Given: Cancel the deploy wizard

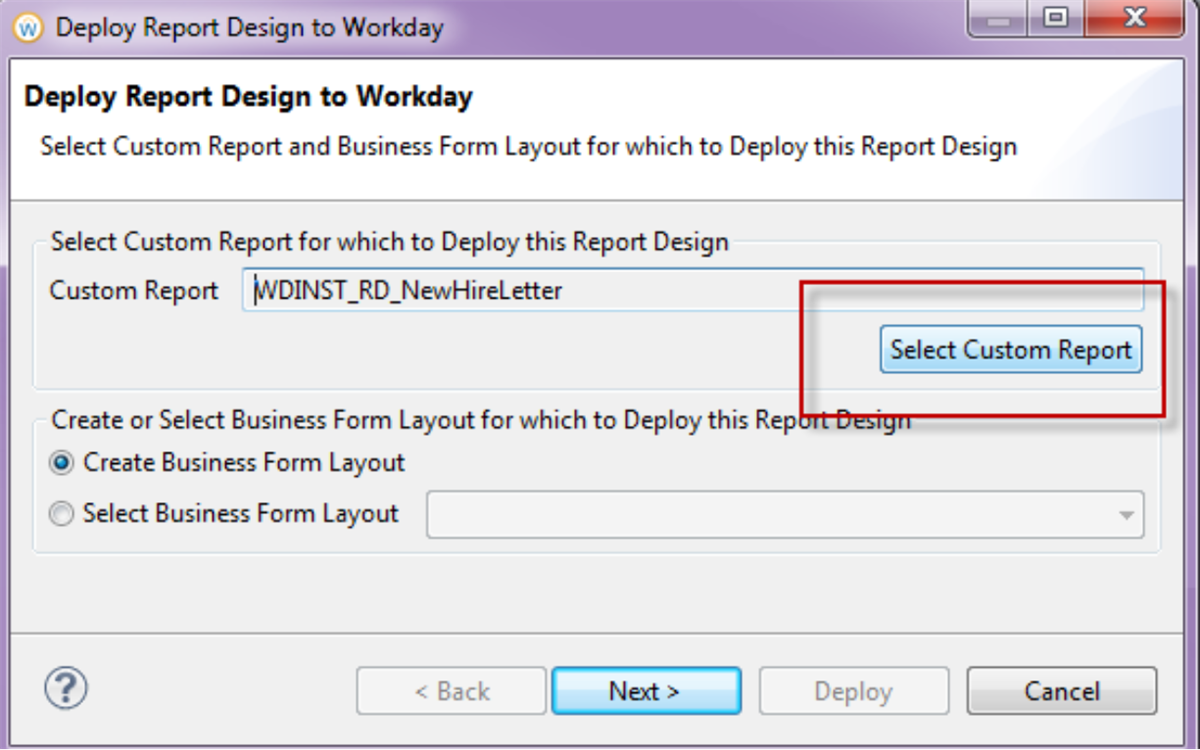Looking at the screenshot, I should 1062,691.
